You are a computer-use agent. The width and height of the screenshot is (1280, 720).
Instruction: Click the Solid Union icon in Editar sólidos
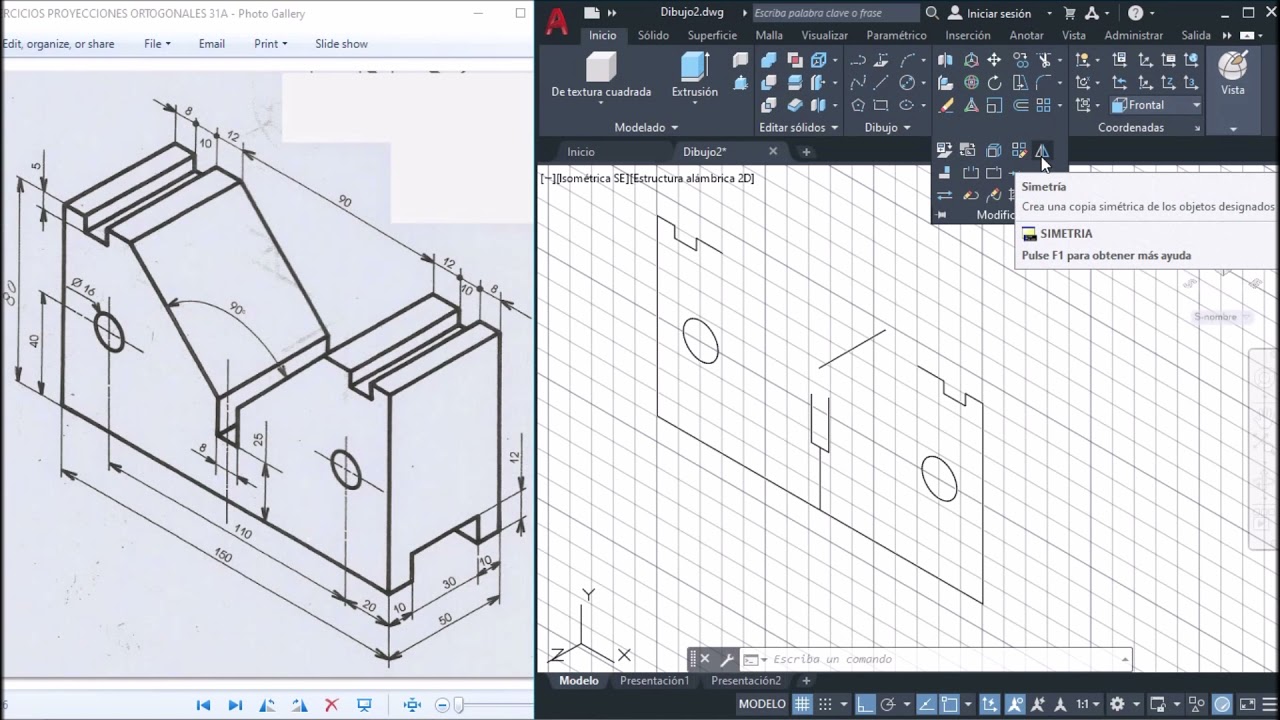tap(768, 60)
